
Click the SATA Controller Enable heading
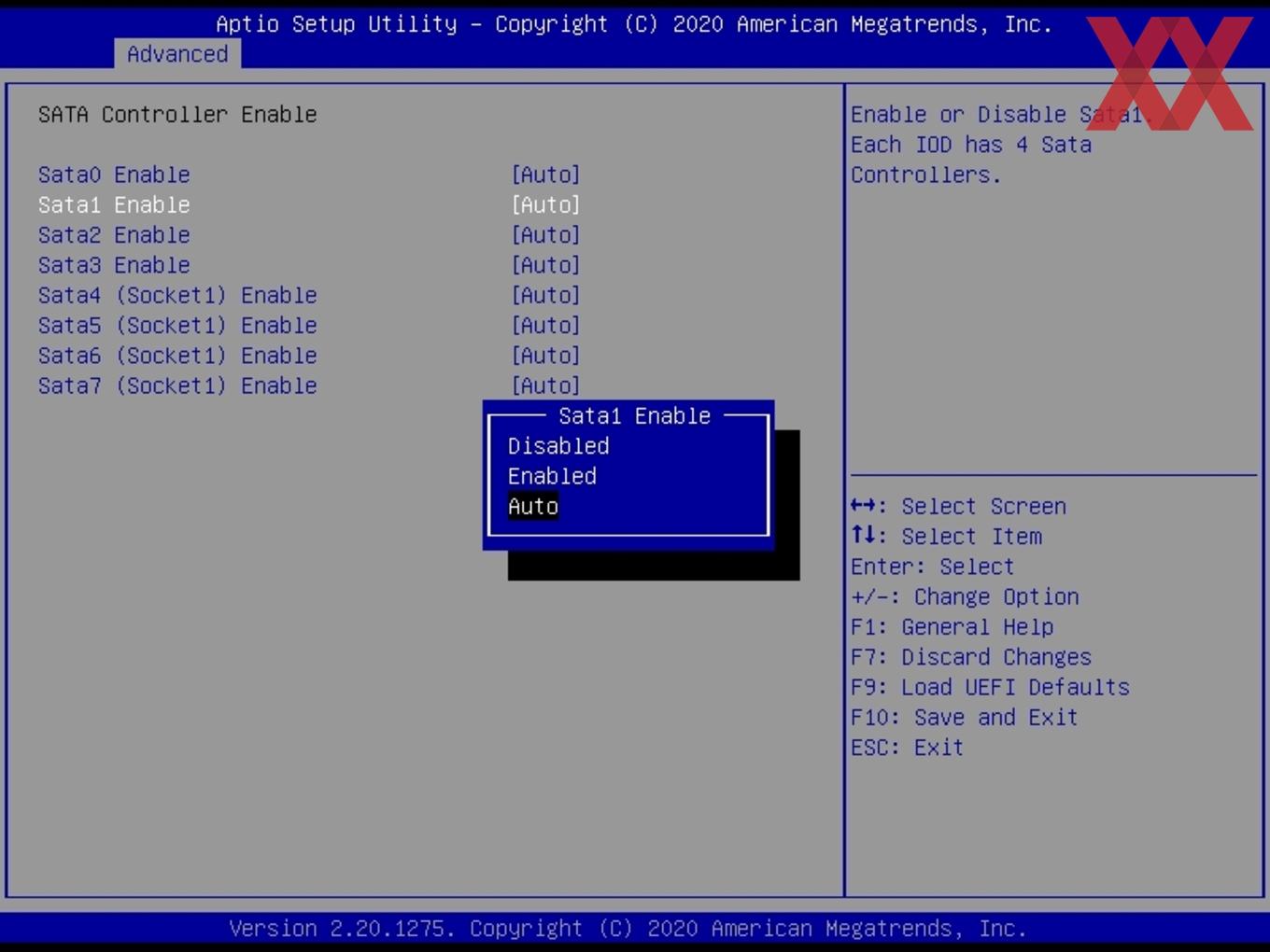177,114
